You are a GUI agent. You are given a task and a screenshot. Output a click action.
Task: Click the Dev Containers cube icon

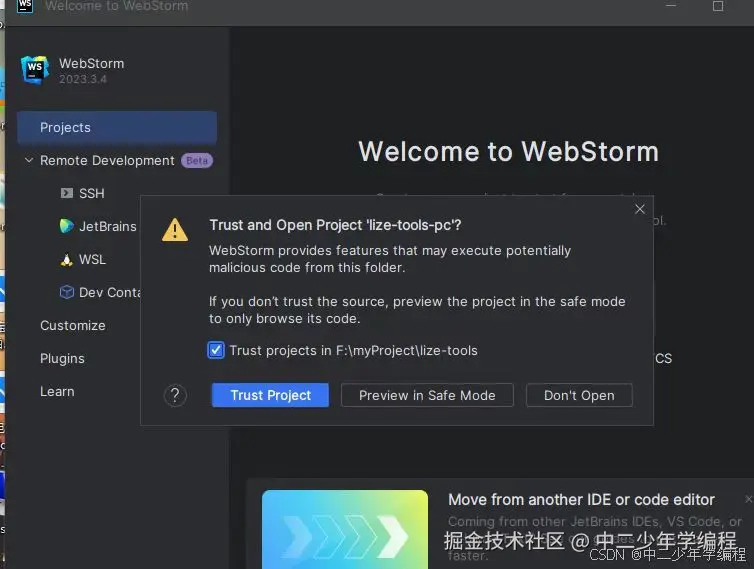point(66,292)
